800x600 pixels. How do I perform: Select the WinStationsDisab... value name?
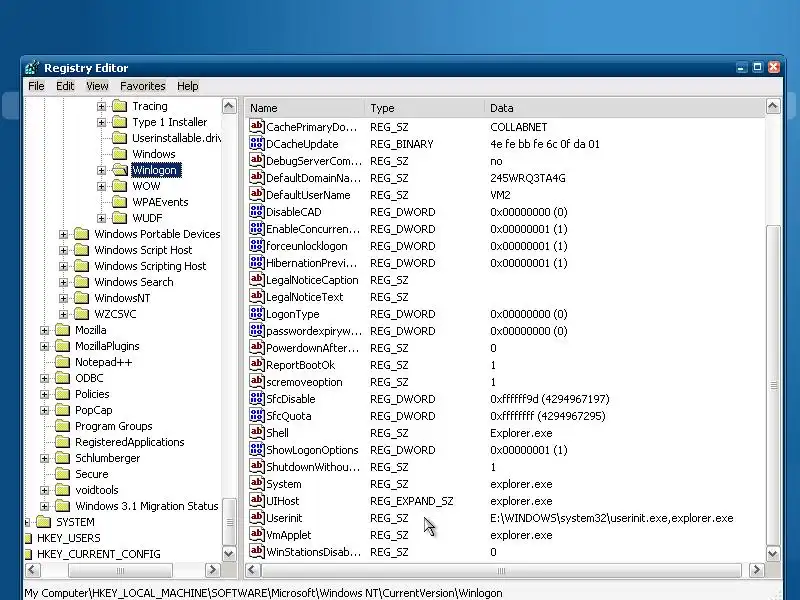[313, 552]
